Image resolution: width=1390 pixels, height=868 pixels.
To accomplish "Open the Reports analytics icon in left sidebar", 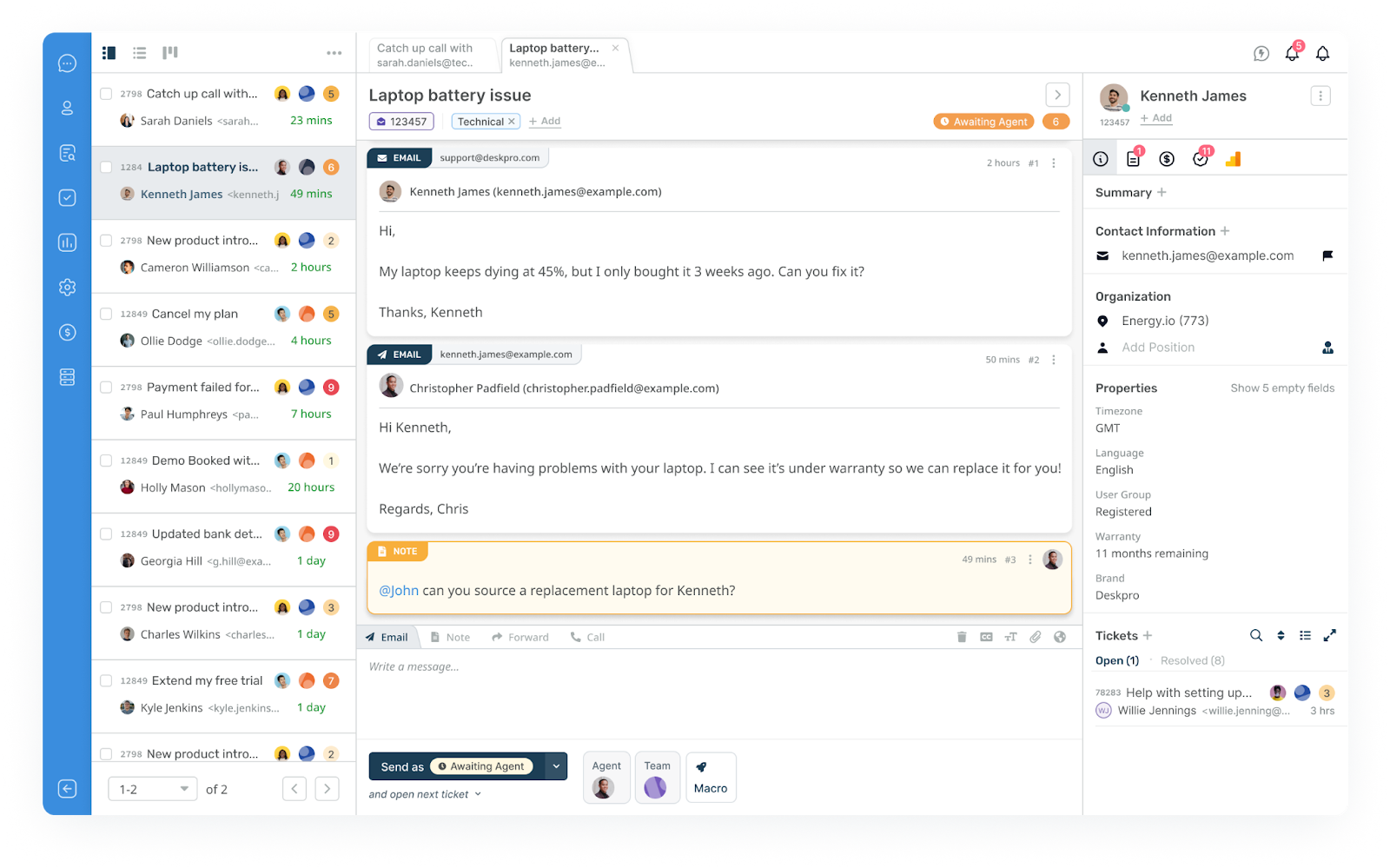I will 67,242.
